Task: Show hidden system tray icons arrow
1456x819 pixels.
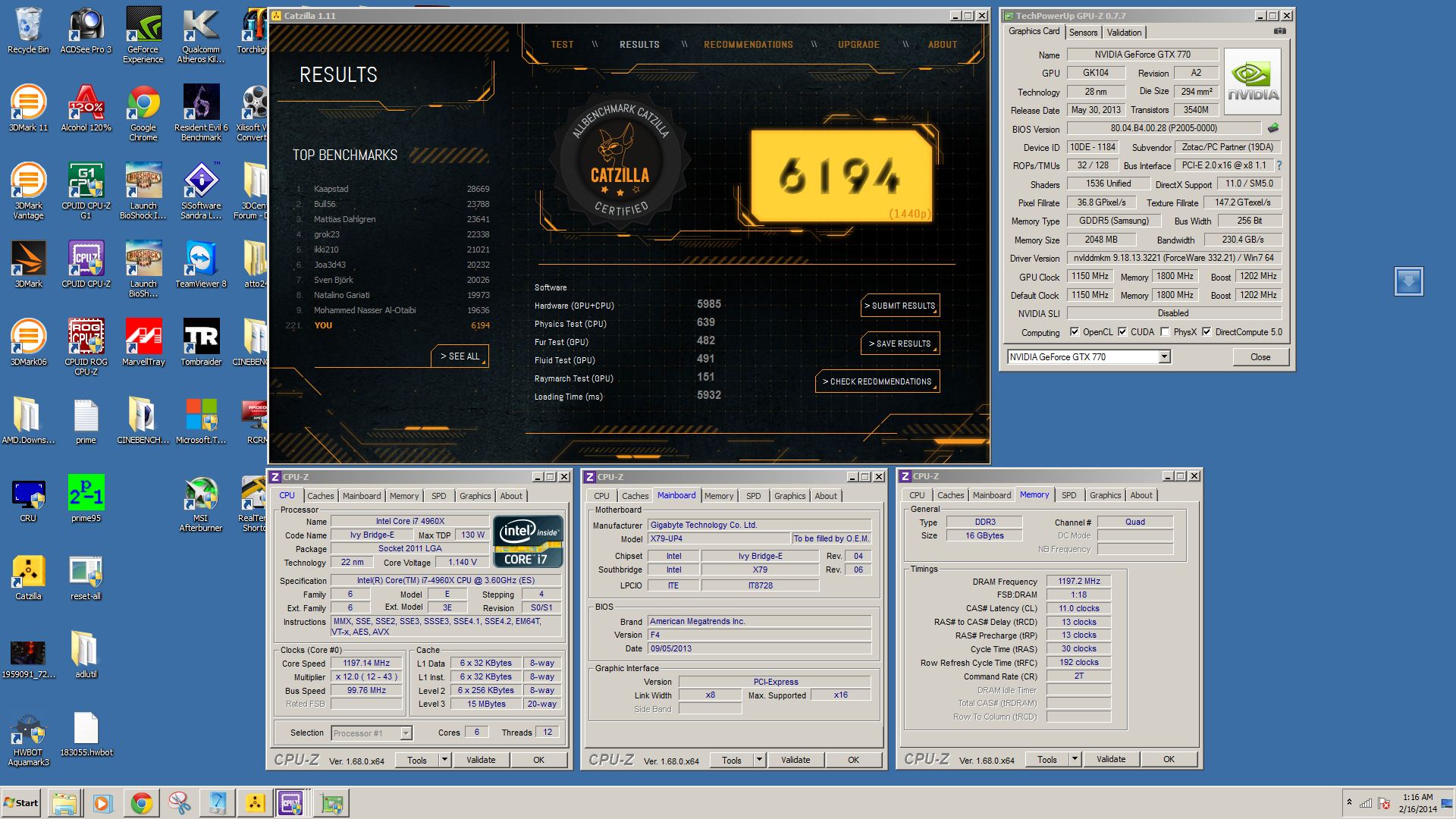Action: click(x=1349, y=802)
